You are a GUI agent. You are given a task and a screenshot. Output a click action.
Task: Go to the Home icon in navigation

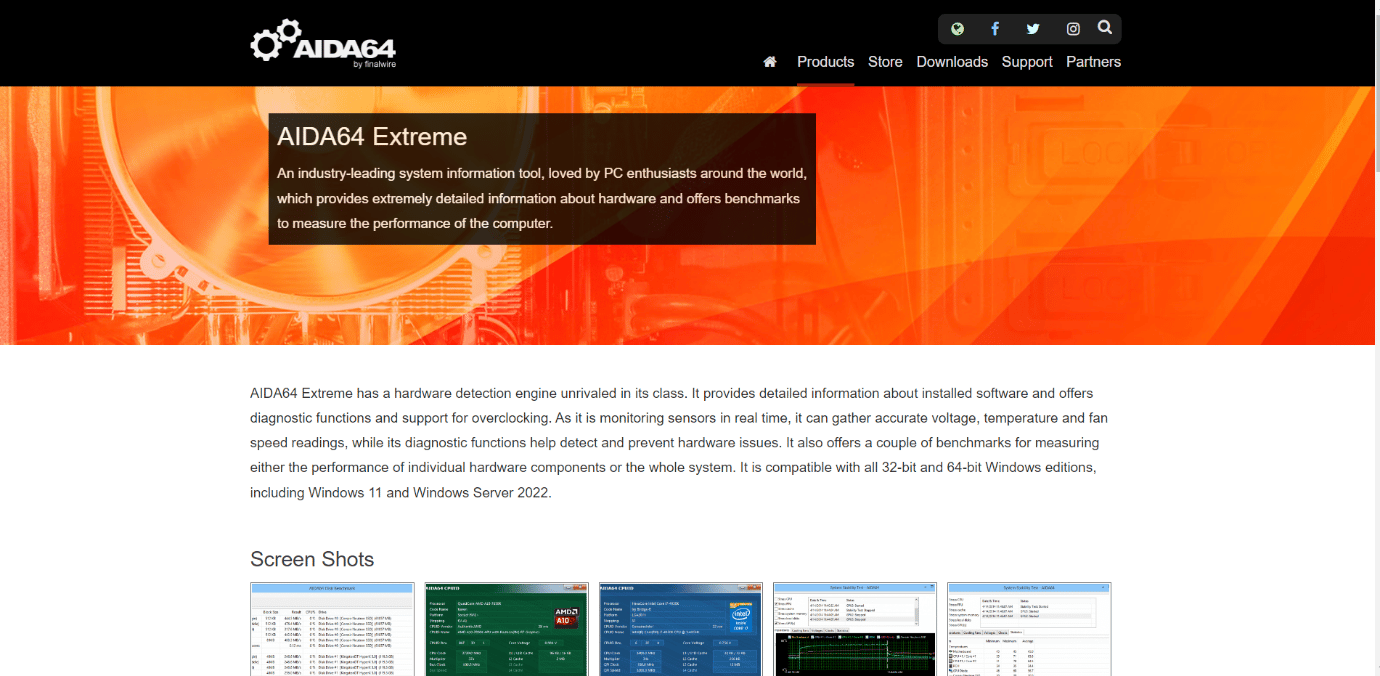pyautogui.click(x=770, y=62)
